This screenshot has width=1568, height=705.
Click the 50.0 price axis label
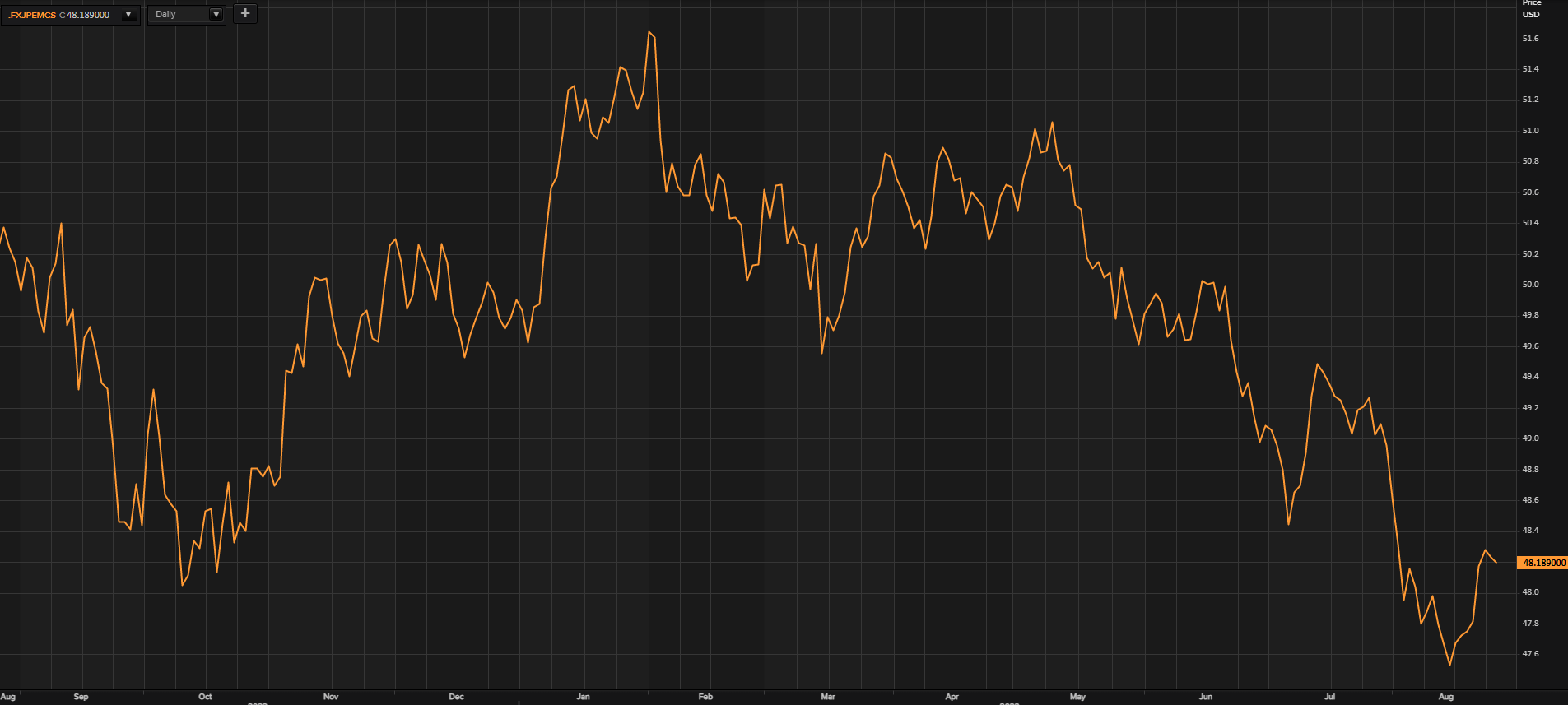click(x=1530, y=285)
